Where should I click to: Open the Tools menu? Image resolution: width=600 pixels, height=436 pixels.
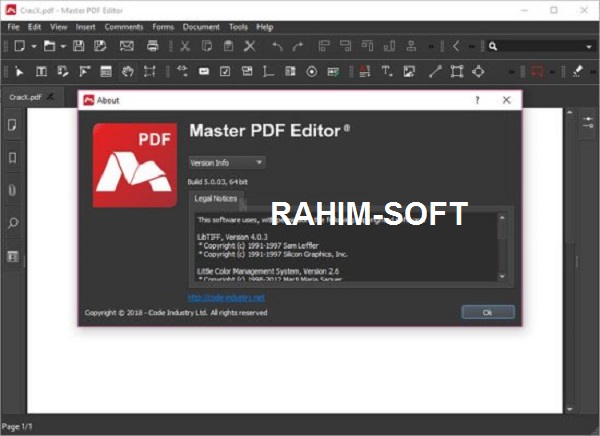[x=238, y=27]
